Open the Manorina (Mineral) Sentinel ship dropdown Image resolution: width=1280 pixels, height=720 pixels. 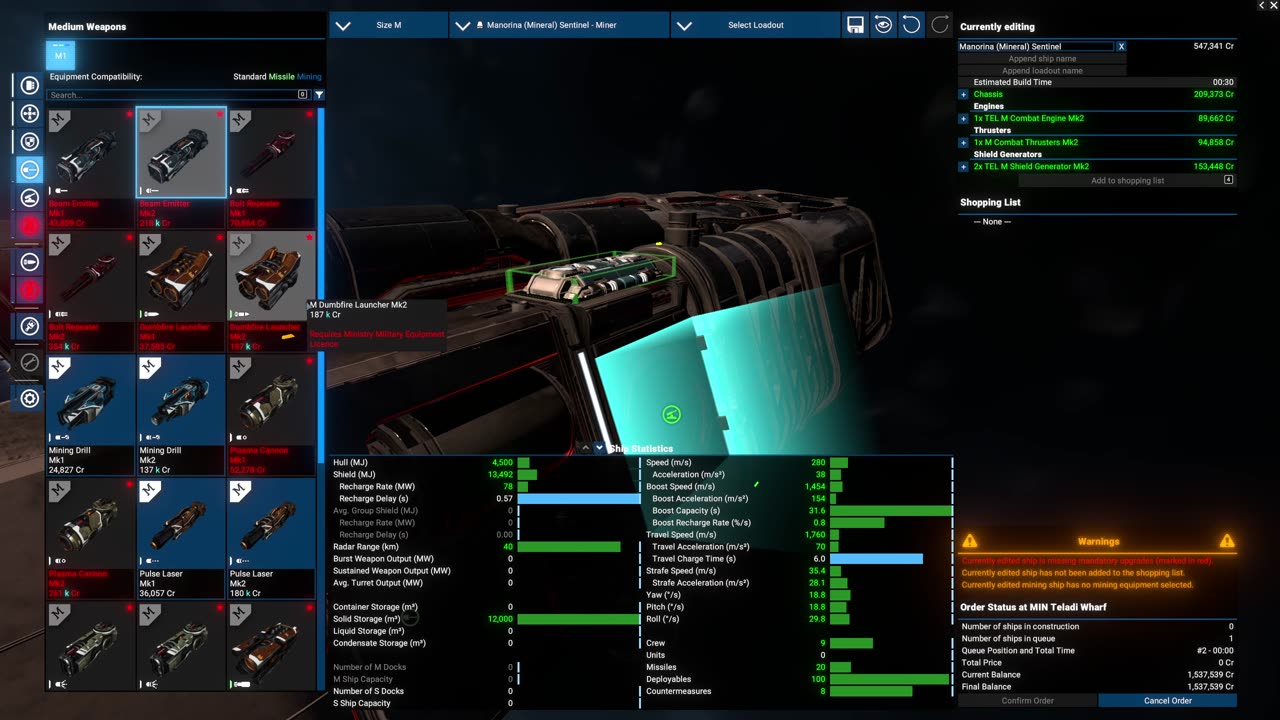pyautogui.click(x=560, y=25)
